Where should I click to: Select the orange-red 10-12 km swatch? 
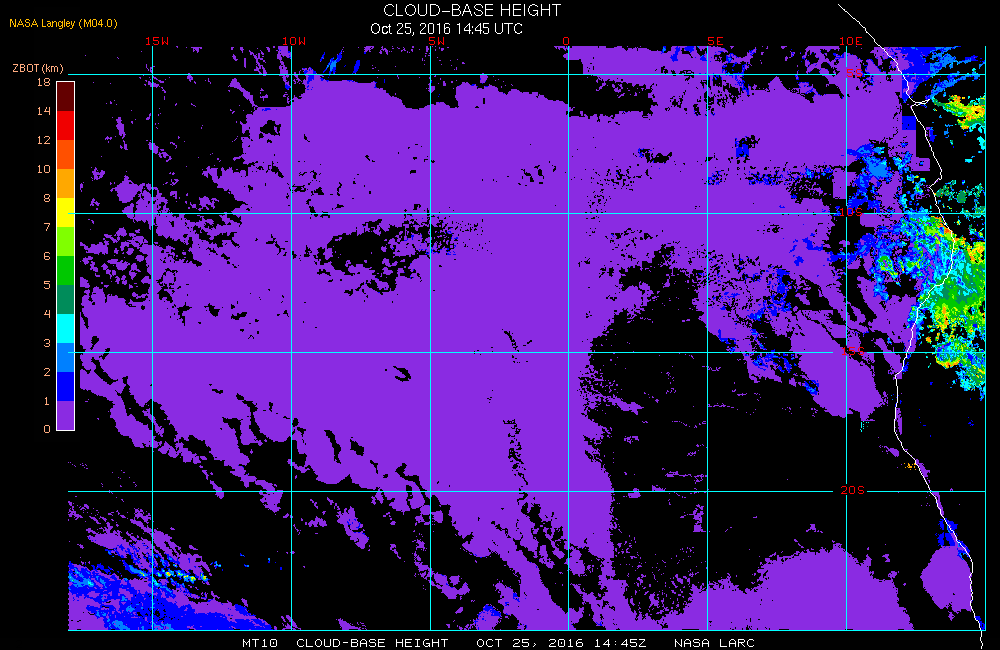(x=66, y=154)
